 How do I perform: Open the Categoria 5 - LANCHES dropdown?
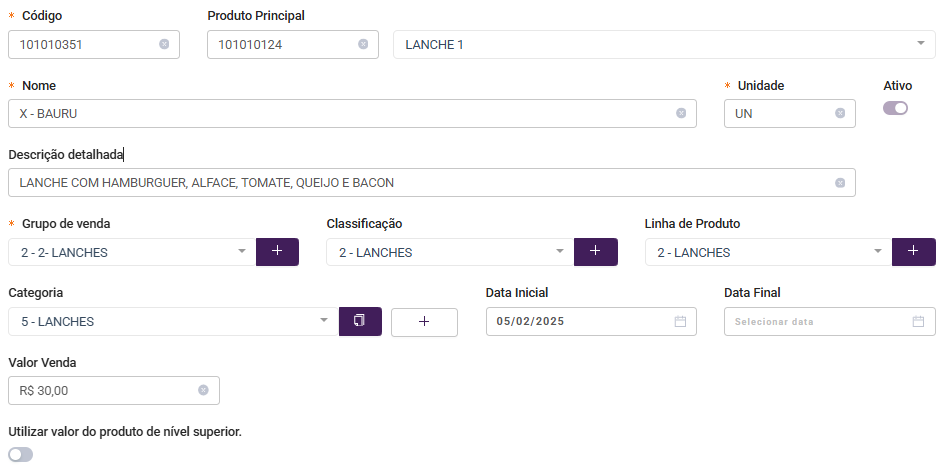coord(173,321)
